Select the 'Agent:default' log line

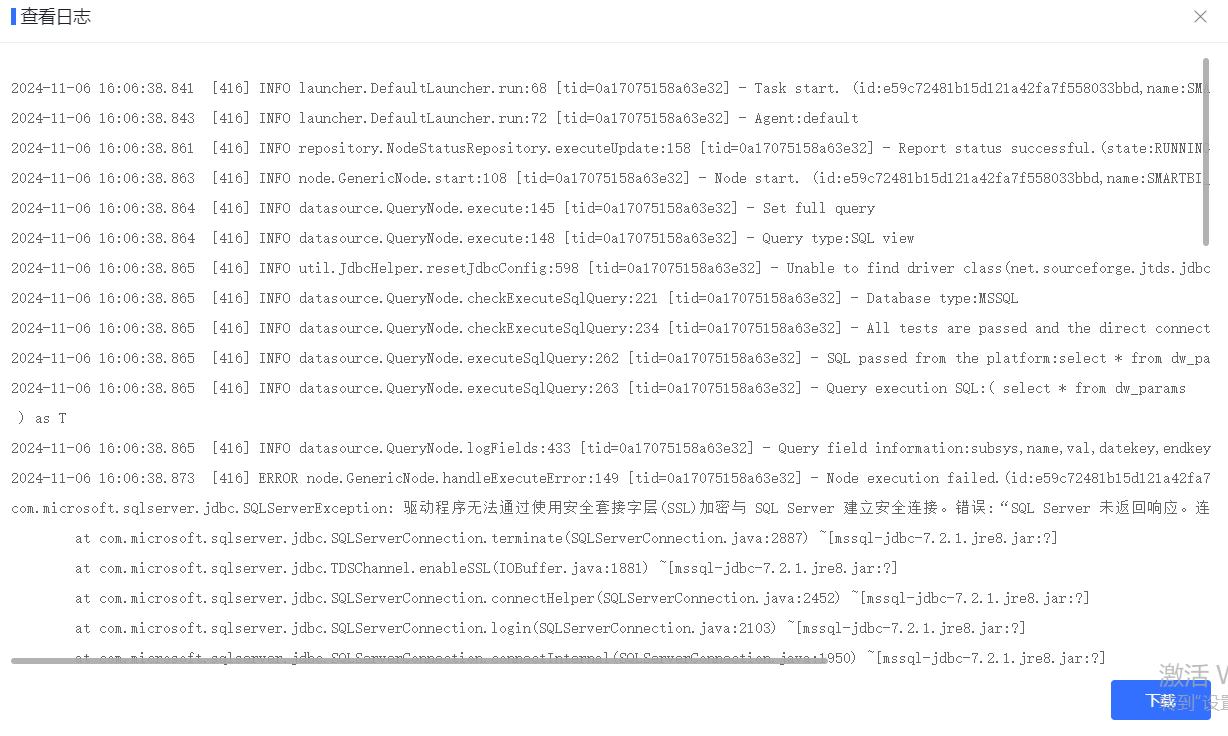[435, 118]
